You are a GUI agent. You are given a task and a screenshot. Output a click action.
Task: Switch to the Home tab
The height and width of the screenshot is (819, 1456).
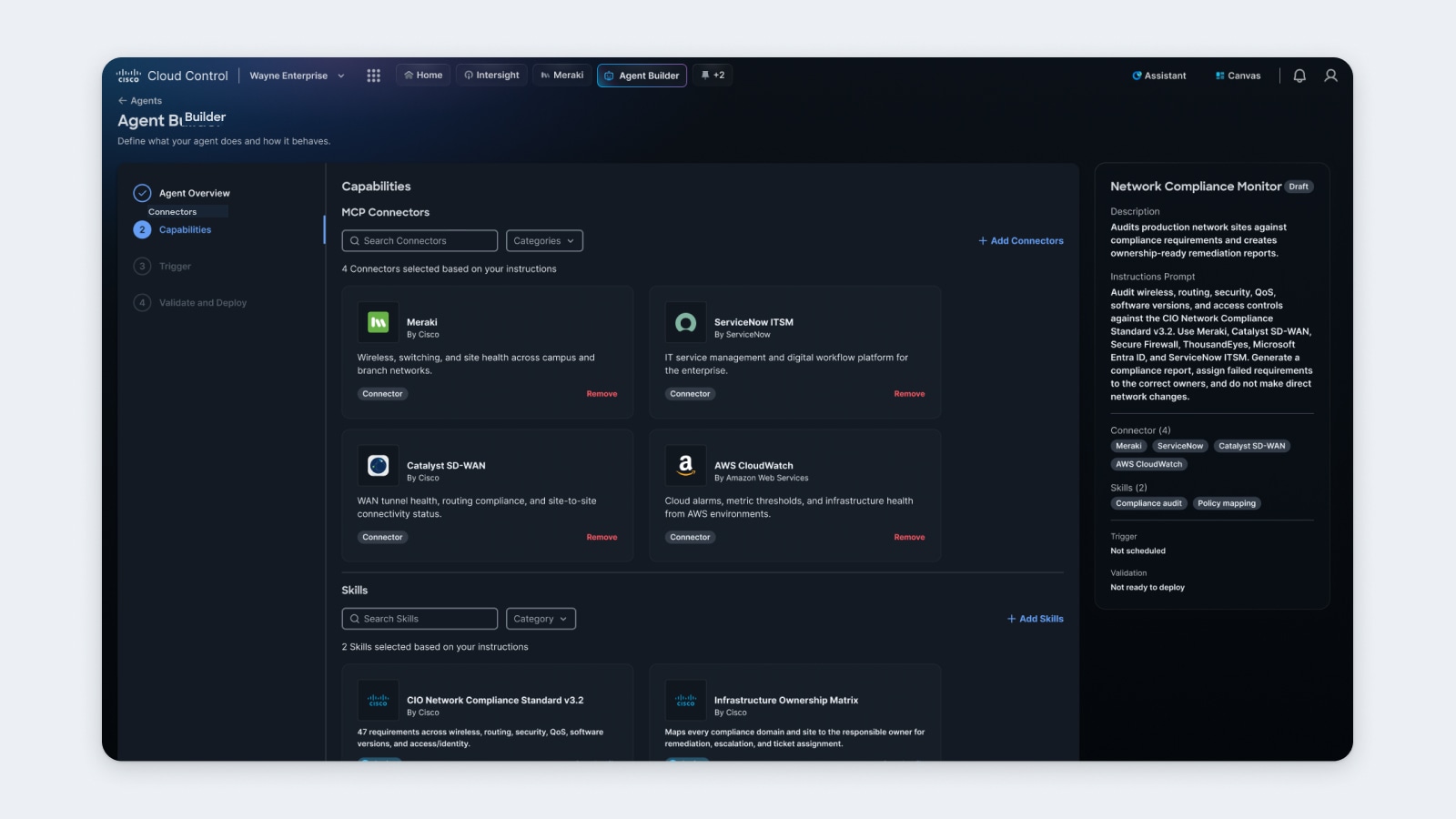pyautogui.click(x=423, y=76)
